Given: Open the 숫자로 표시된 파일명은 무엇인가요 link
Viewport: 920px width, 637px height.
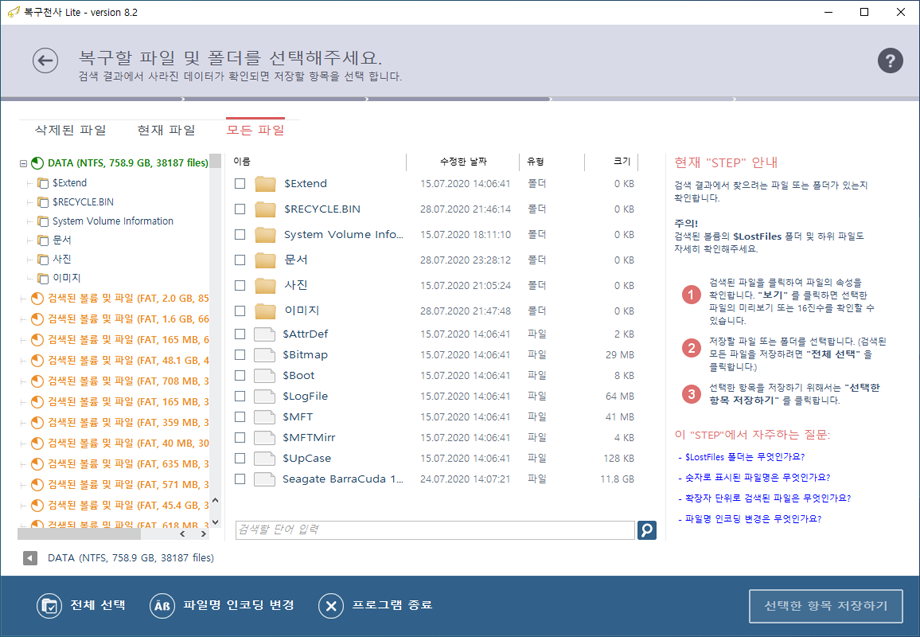Looking at the screenshot, I should (x=757, y=477).
